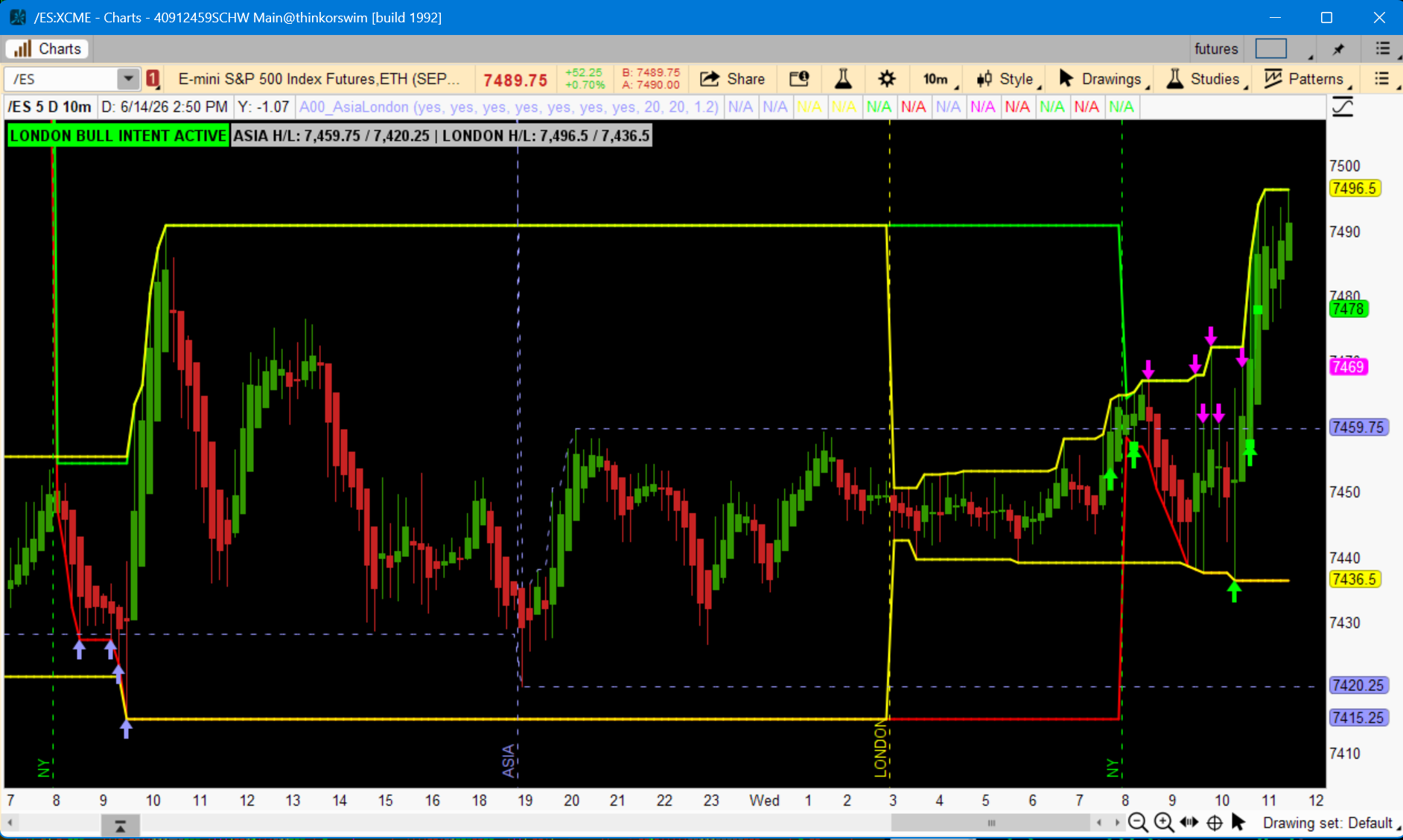Click the ASIA H/L LONDON H/L label

442,136
